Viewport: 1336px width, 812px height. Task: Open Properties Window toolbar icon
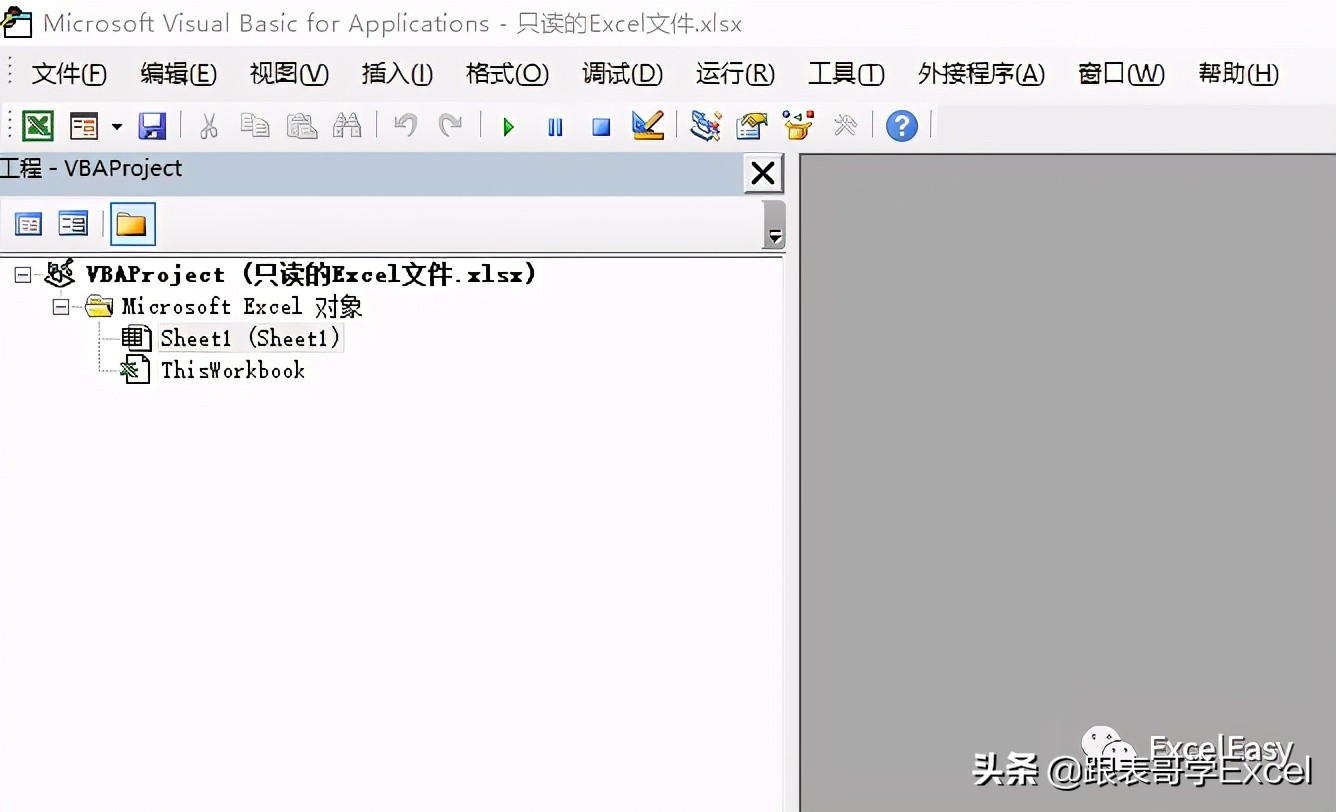point(752,126)
